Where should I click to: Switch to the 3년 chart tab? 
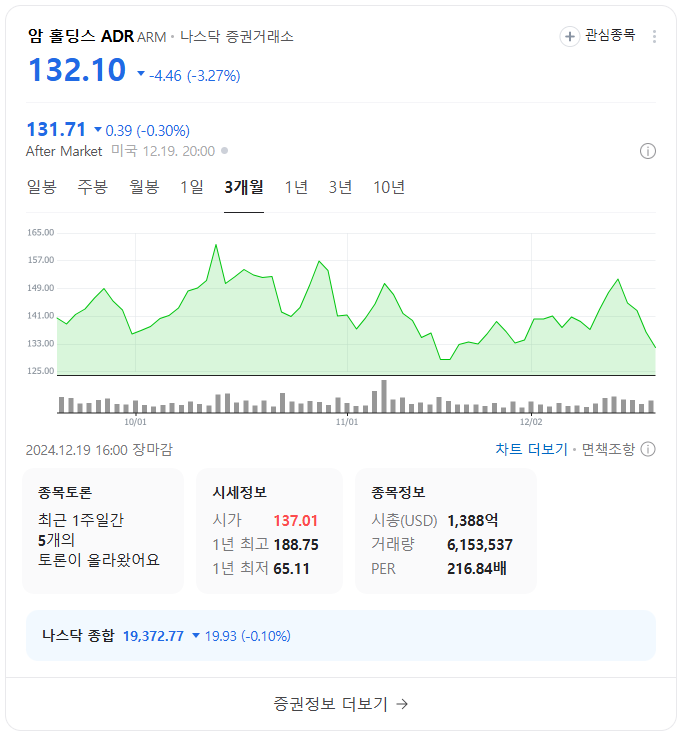[x=340, y=187]
